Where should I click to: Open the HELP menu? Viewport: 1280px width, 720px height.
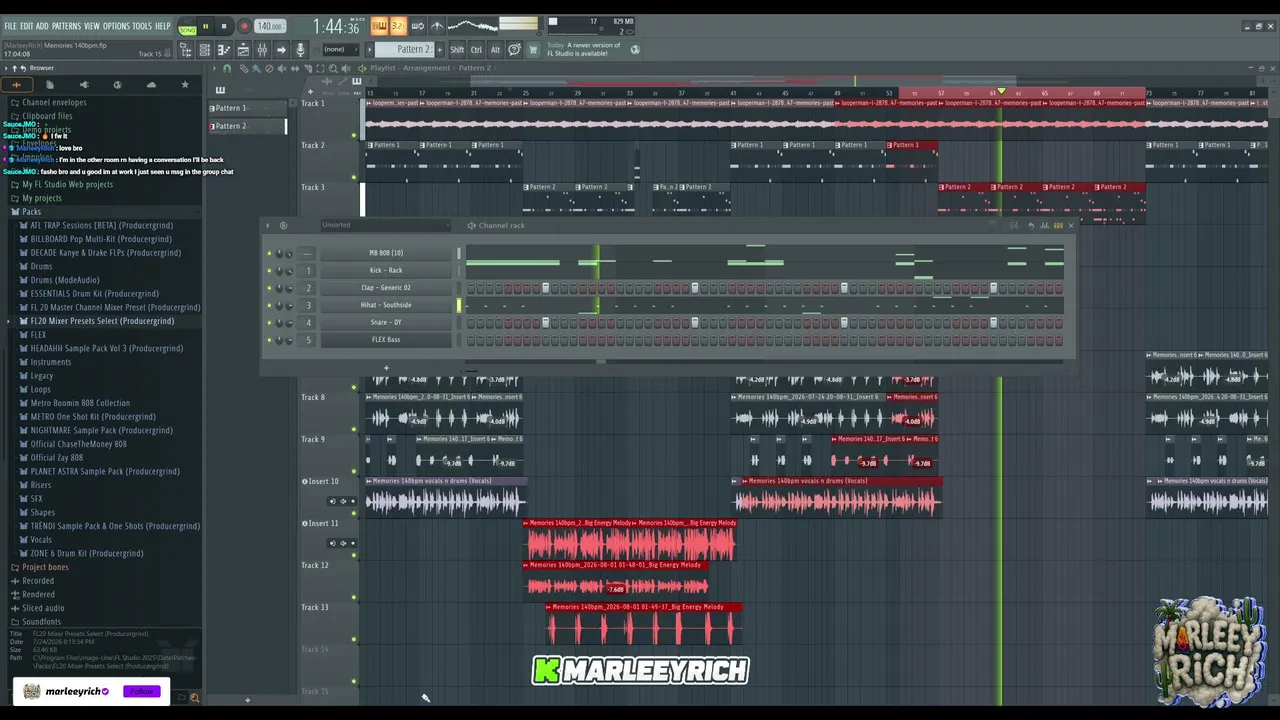163,26
